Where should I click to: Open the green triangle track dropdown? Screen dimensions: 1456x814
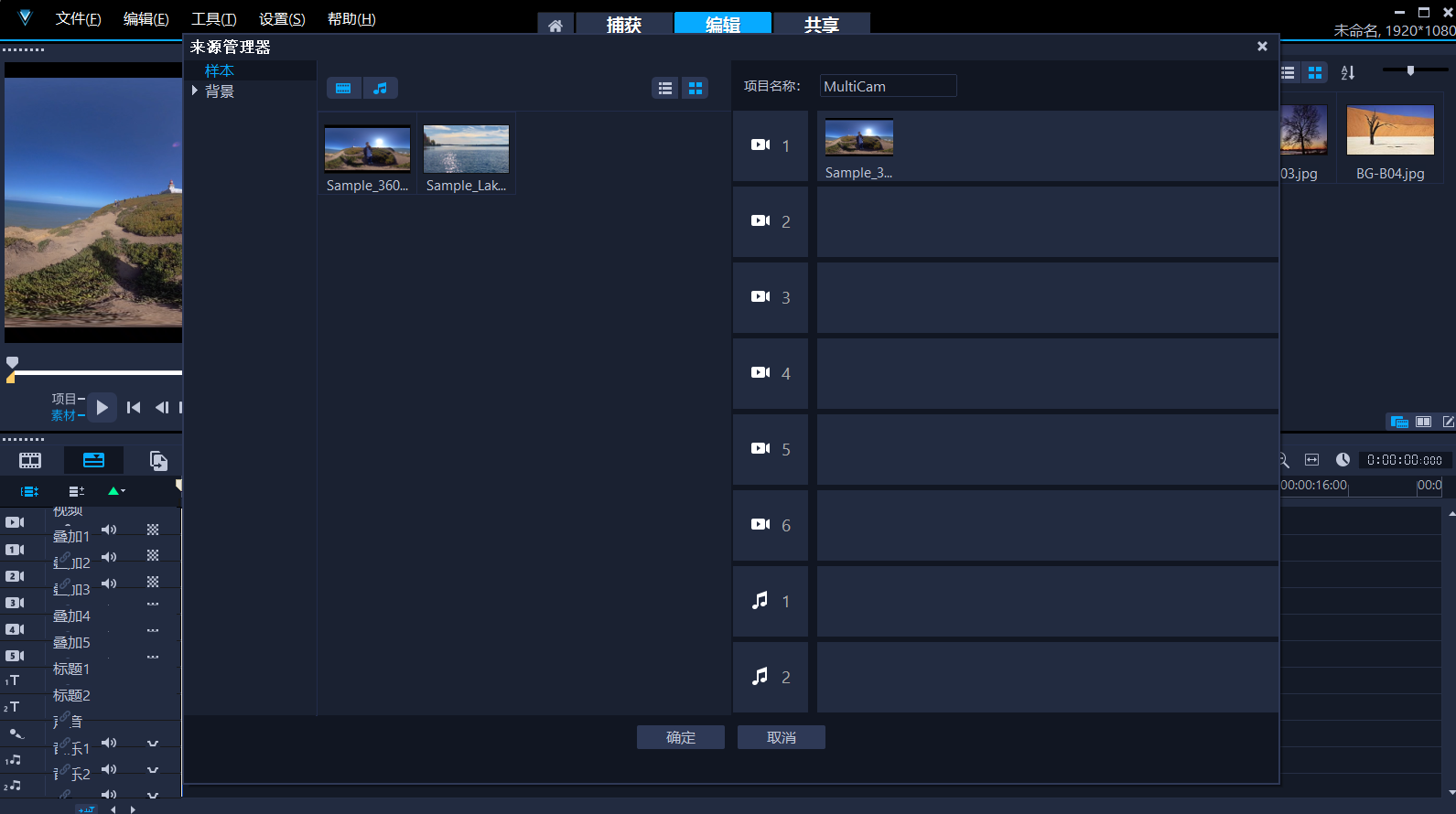[116, 491]
